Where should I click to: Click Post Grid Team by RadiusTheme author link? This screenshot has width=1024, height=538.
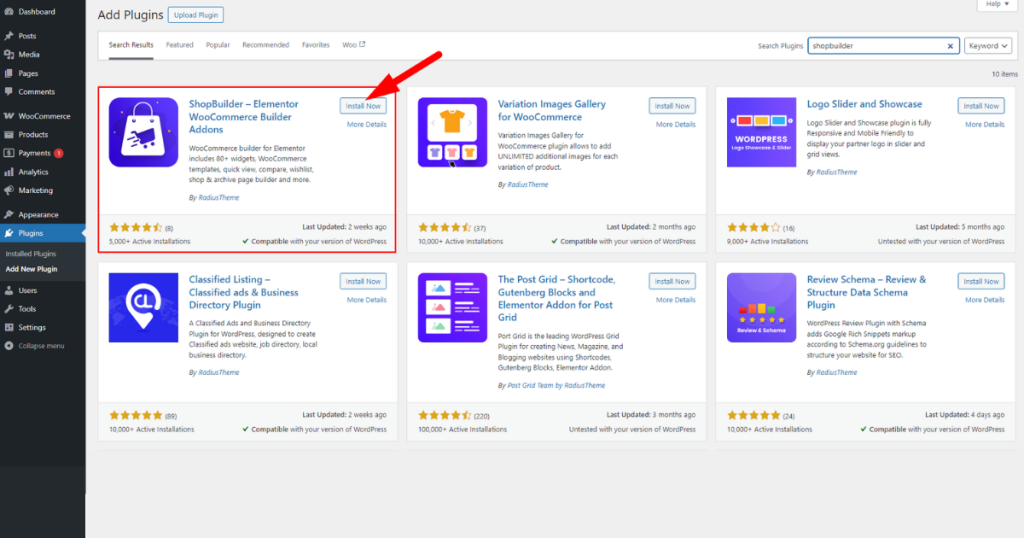[556, 386]
